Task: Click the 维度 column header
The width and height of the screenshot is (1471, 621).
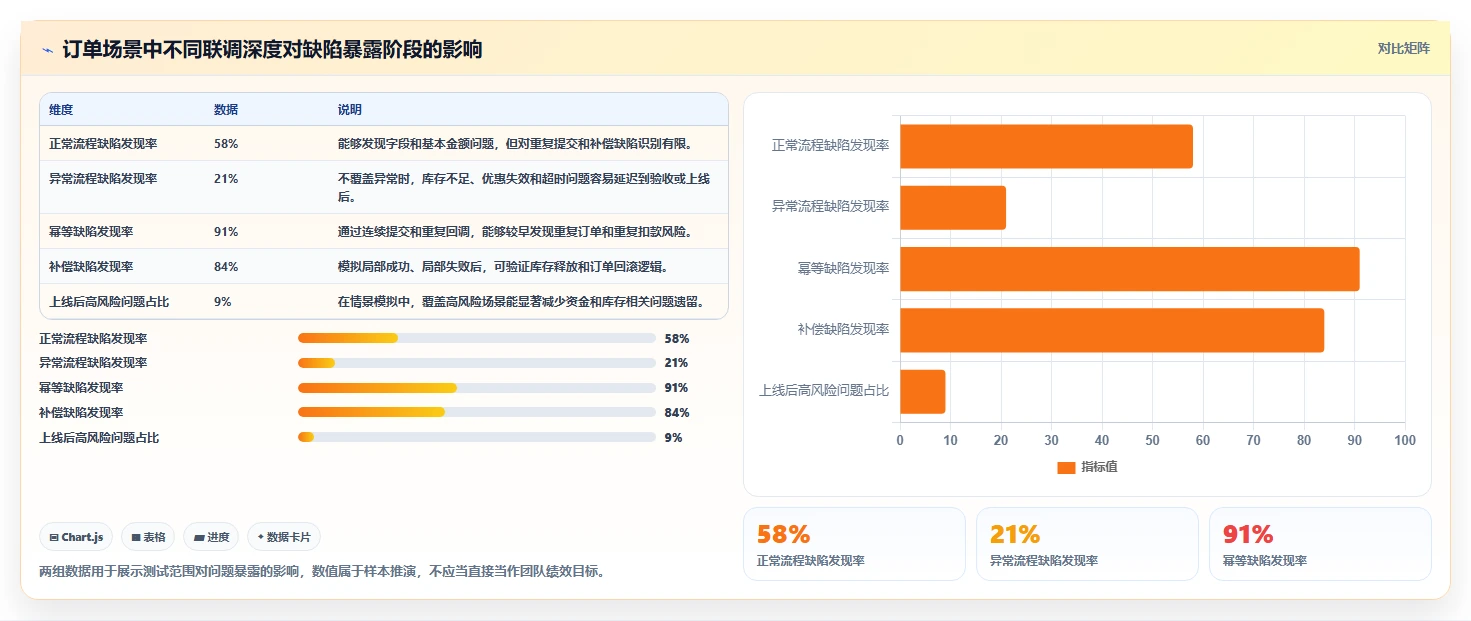Action: pos(61,109)
